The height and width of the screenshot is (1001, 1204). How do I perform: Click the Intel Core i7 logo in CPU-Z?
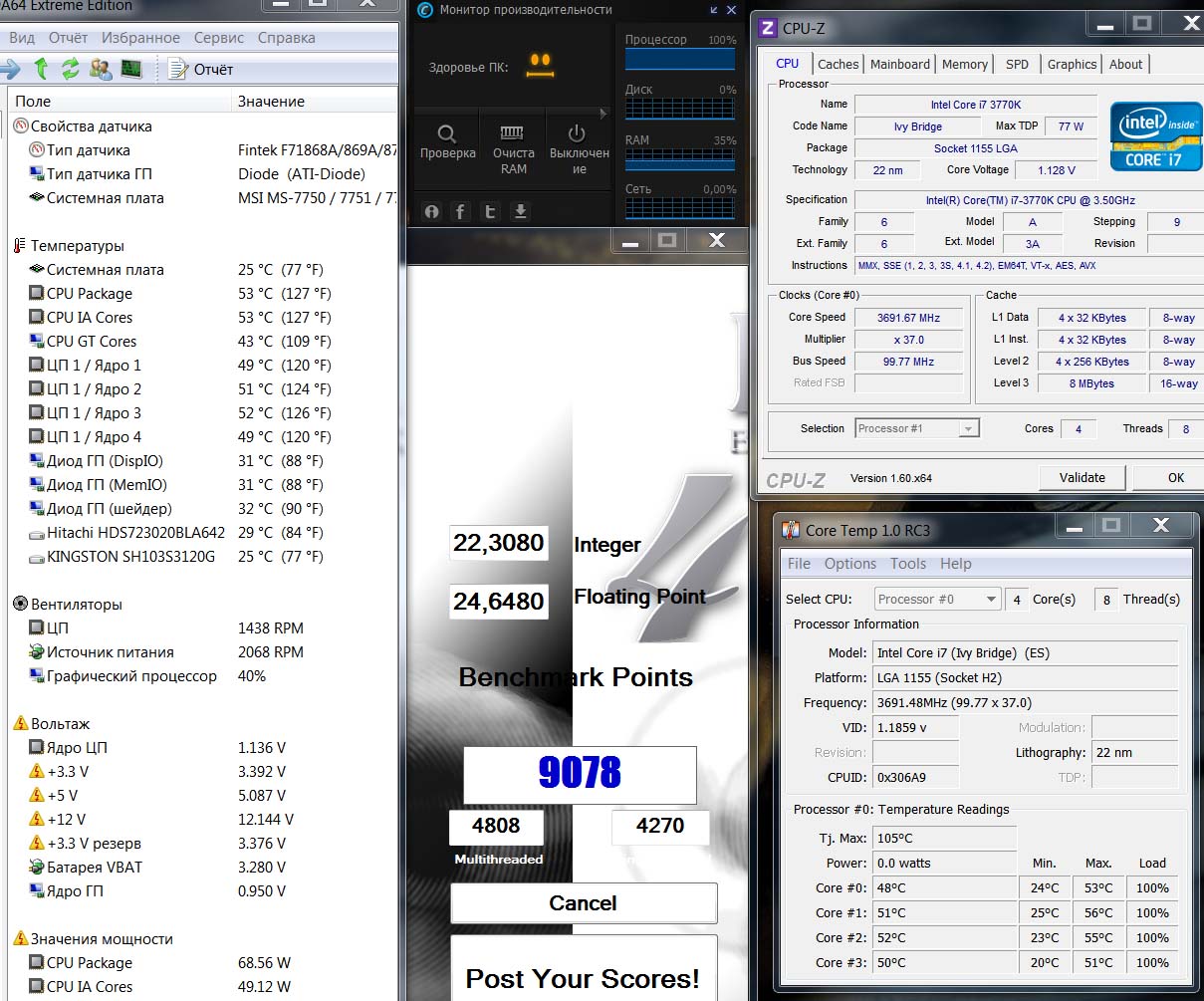pyautogui.click(x=1156, y=135)
